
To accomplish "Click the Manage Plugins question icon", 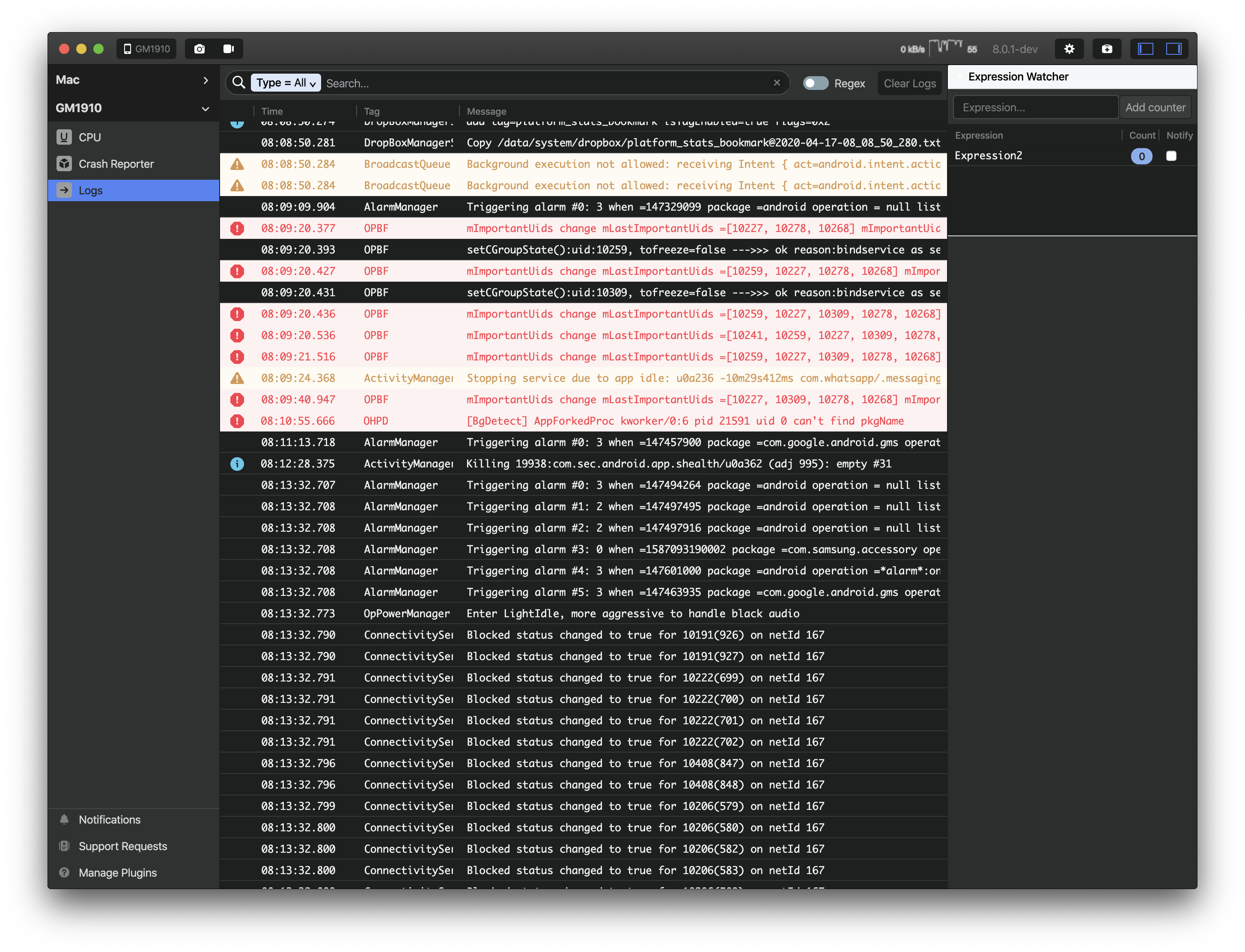I will coord(64,873).
